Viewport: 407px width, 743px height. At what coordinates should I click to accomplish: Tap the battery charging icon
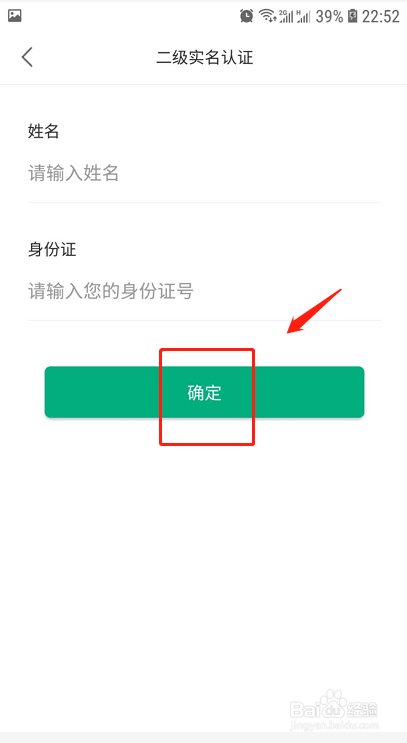(x=352, y=16)
